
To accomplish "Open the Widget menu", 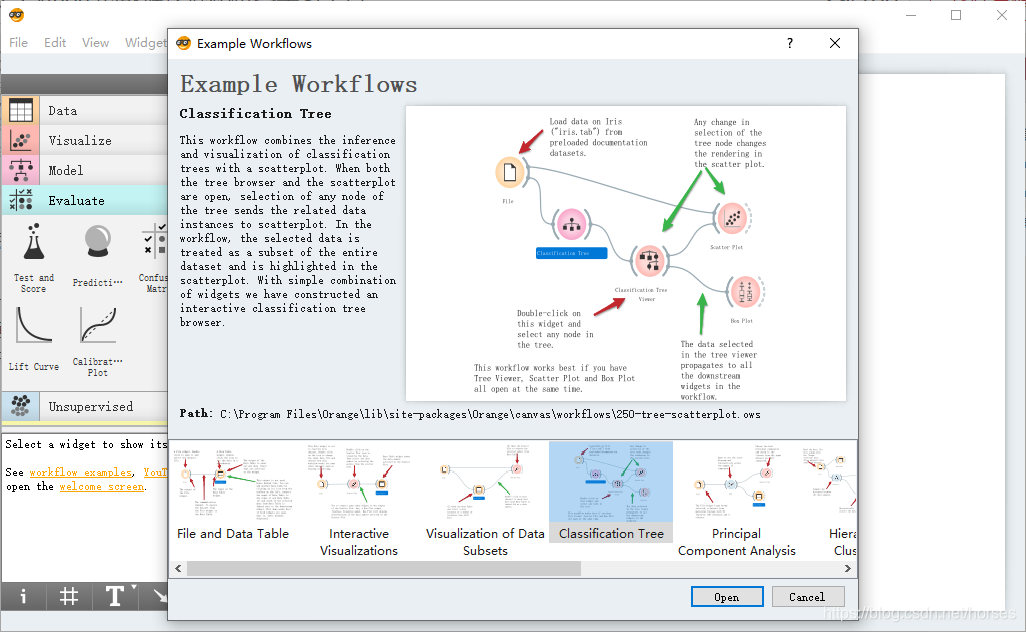I will tap(145, 43).
